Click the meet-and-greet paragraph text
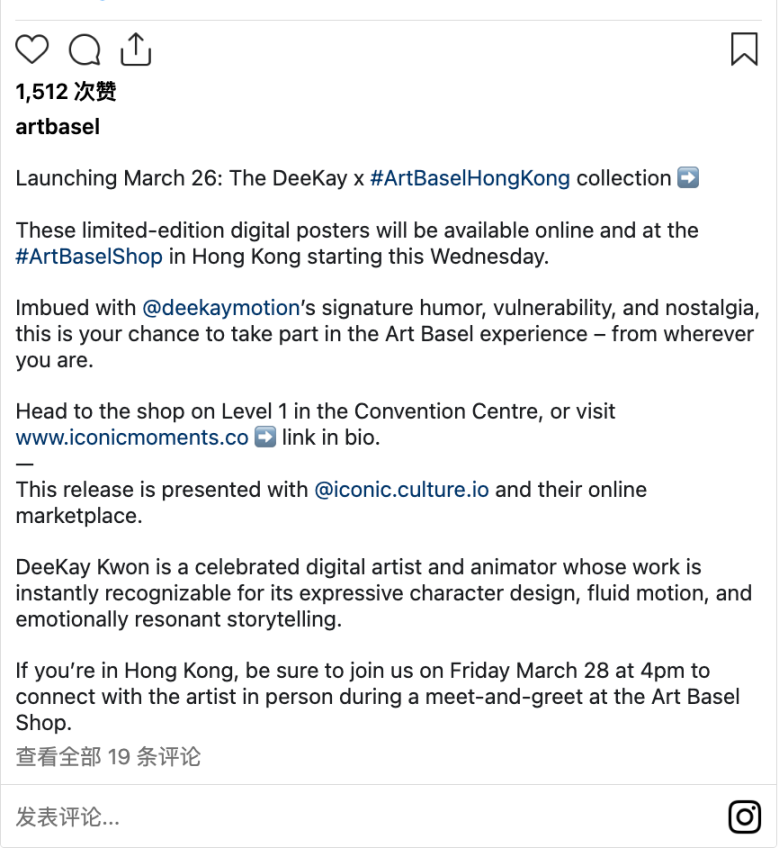Screen dimensions: 779x848 (x=378, y=697)
